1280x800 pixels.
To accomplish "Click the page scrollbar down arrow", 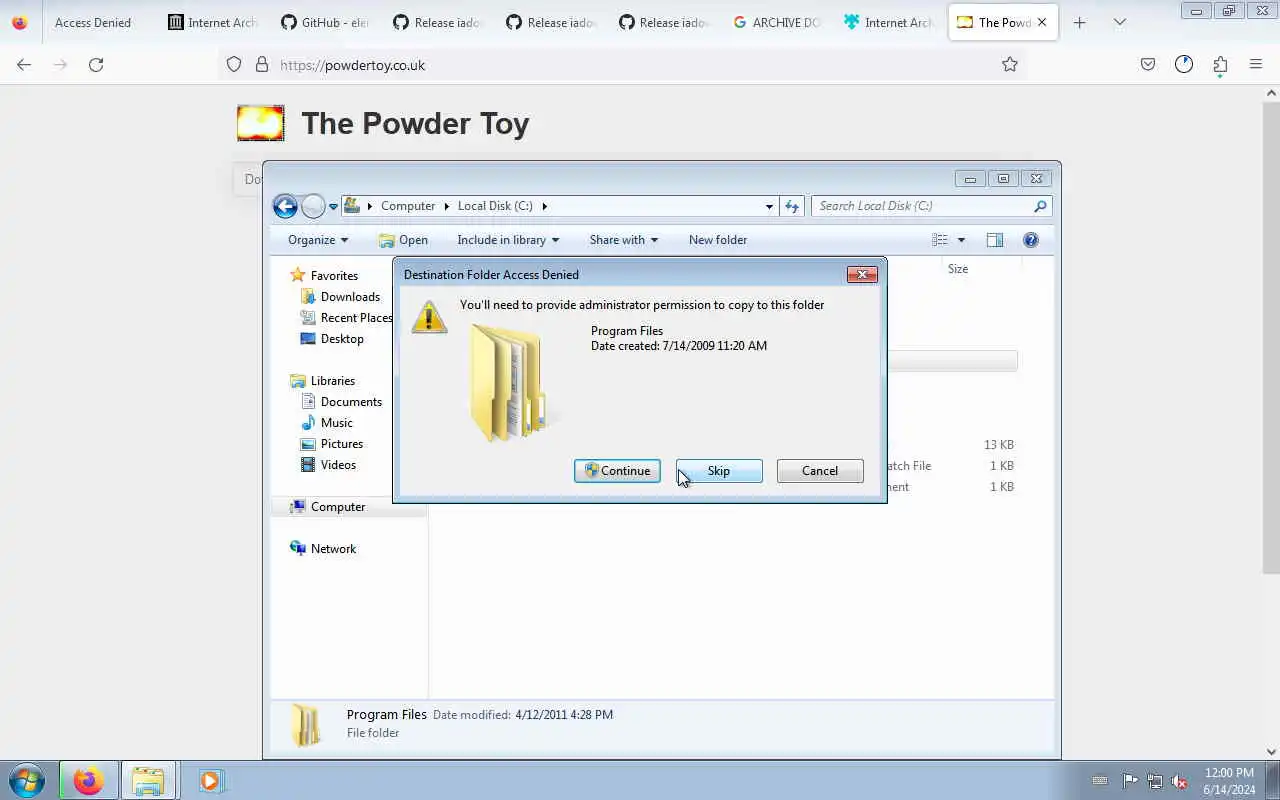I will pyautogui.click(x=1272, y=752).
